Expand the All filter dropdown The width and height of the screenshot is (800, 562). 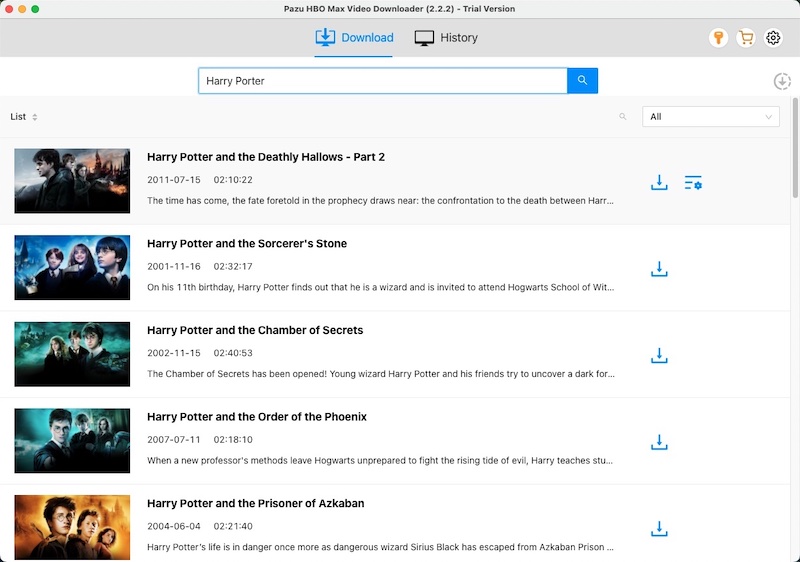tap(711, 117)
